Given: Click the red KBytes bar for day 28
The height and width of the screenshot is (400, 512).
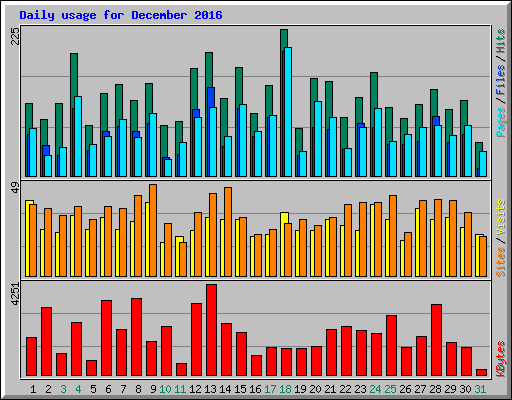Looking at the screenshot, I should click(436, 340).
